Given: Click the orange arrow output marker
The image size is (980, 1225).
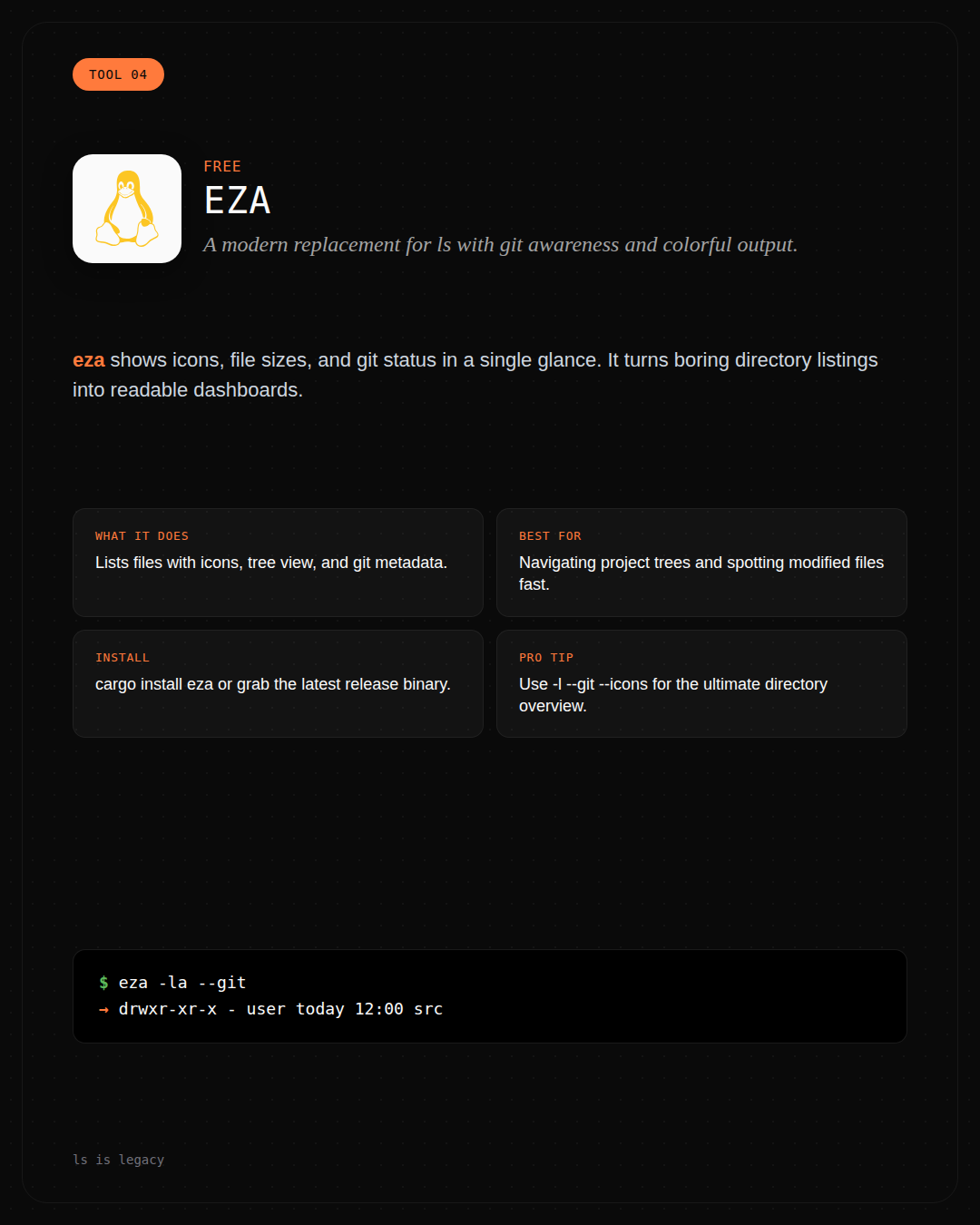Looking at the screenshot, I should (x=103, y=1009).
